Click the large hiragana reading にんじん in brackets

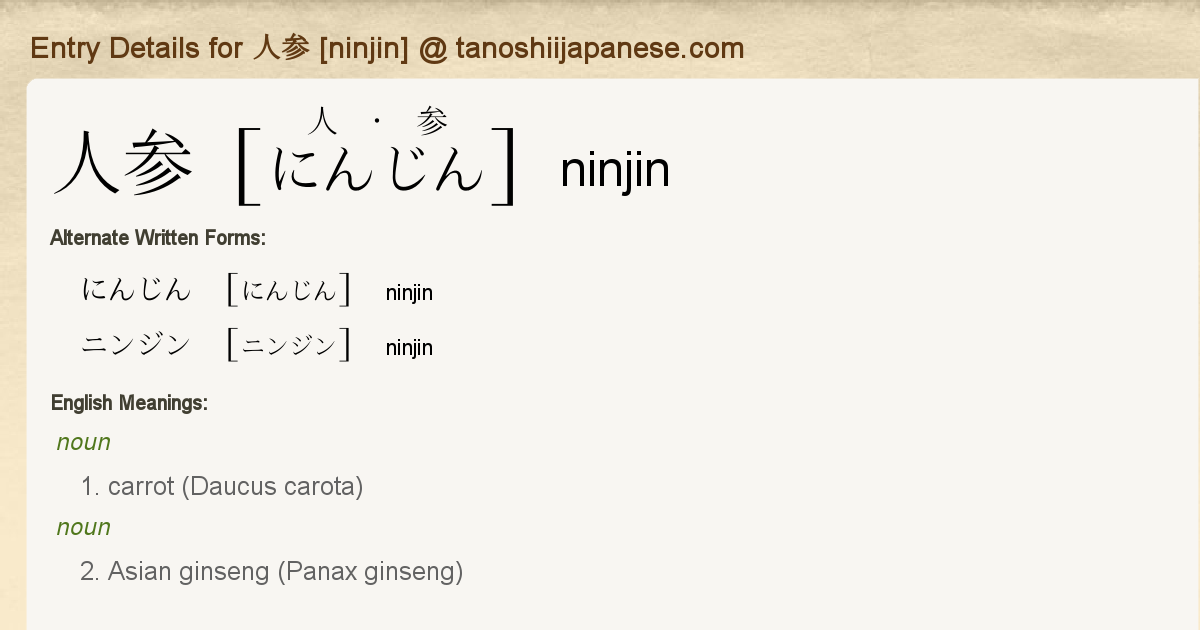point(378,168)
